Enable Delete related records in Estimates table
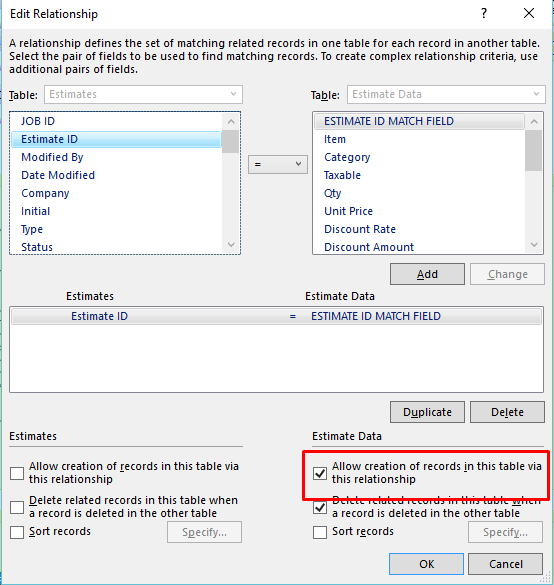The image size is (554, 585). click(17, 507)
